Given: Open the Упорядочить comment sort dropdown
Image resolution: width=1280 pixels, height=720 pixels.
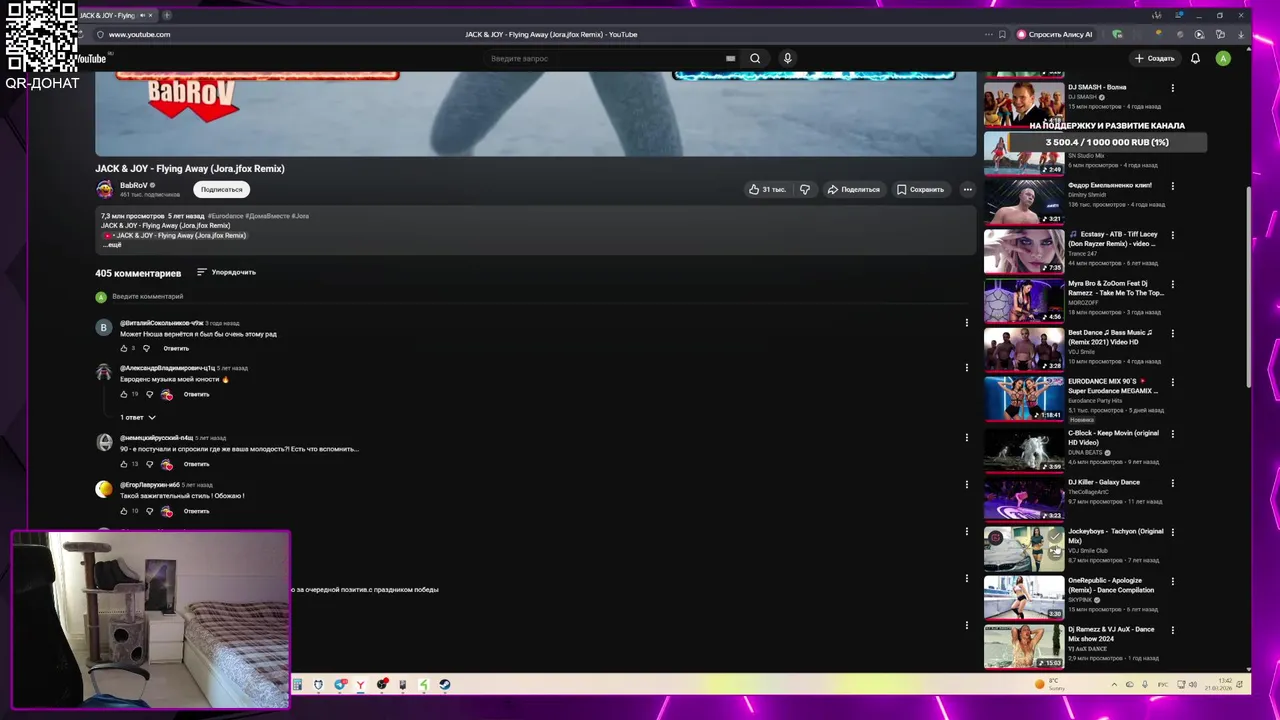Looking at the screenshot, I should [x=226, y=272].
